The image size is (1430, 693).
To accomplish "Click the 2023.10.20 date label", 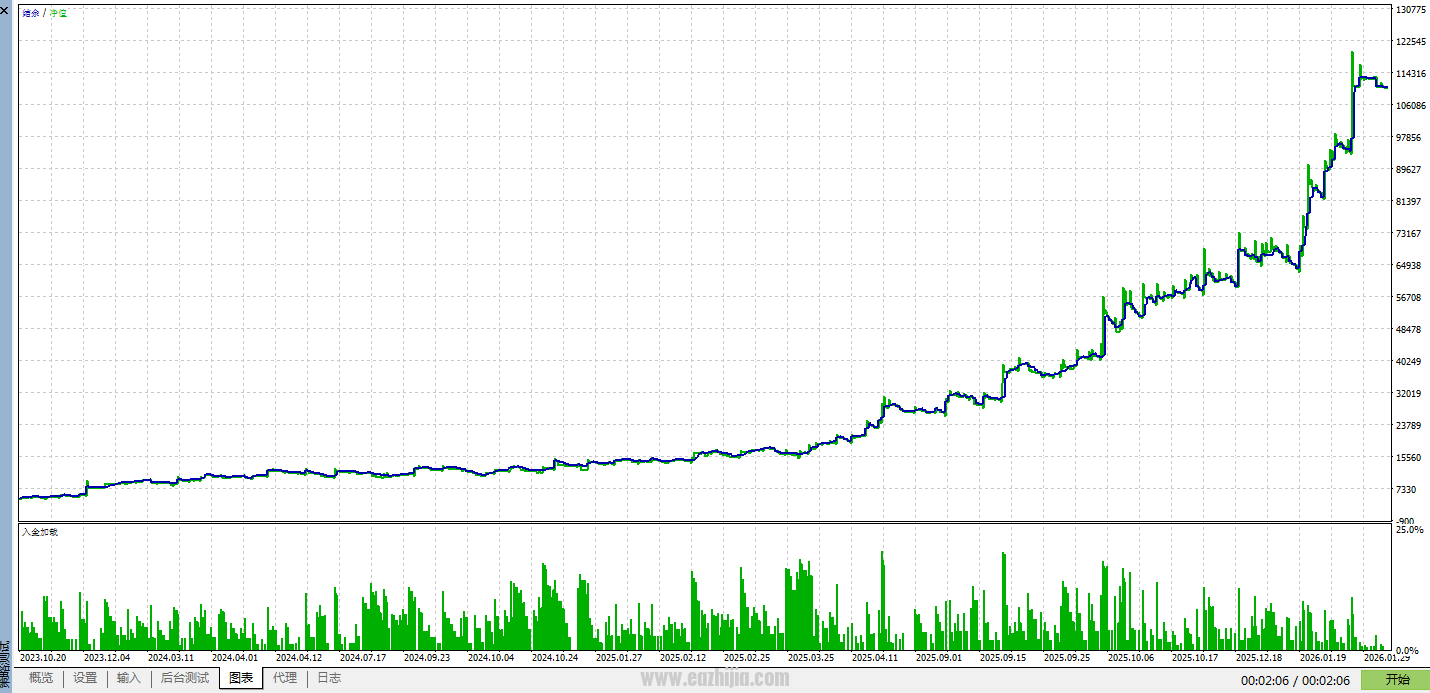I will pyautogui.click(x=43, y=658).
